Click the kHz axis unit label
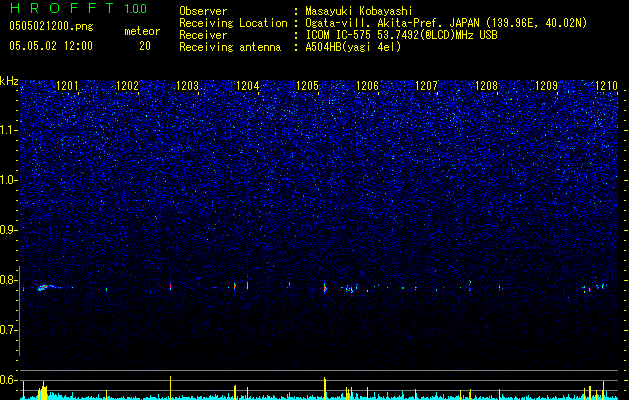Viewport: 629px width, 400px height. 9,81
